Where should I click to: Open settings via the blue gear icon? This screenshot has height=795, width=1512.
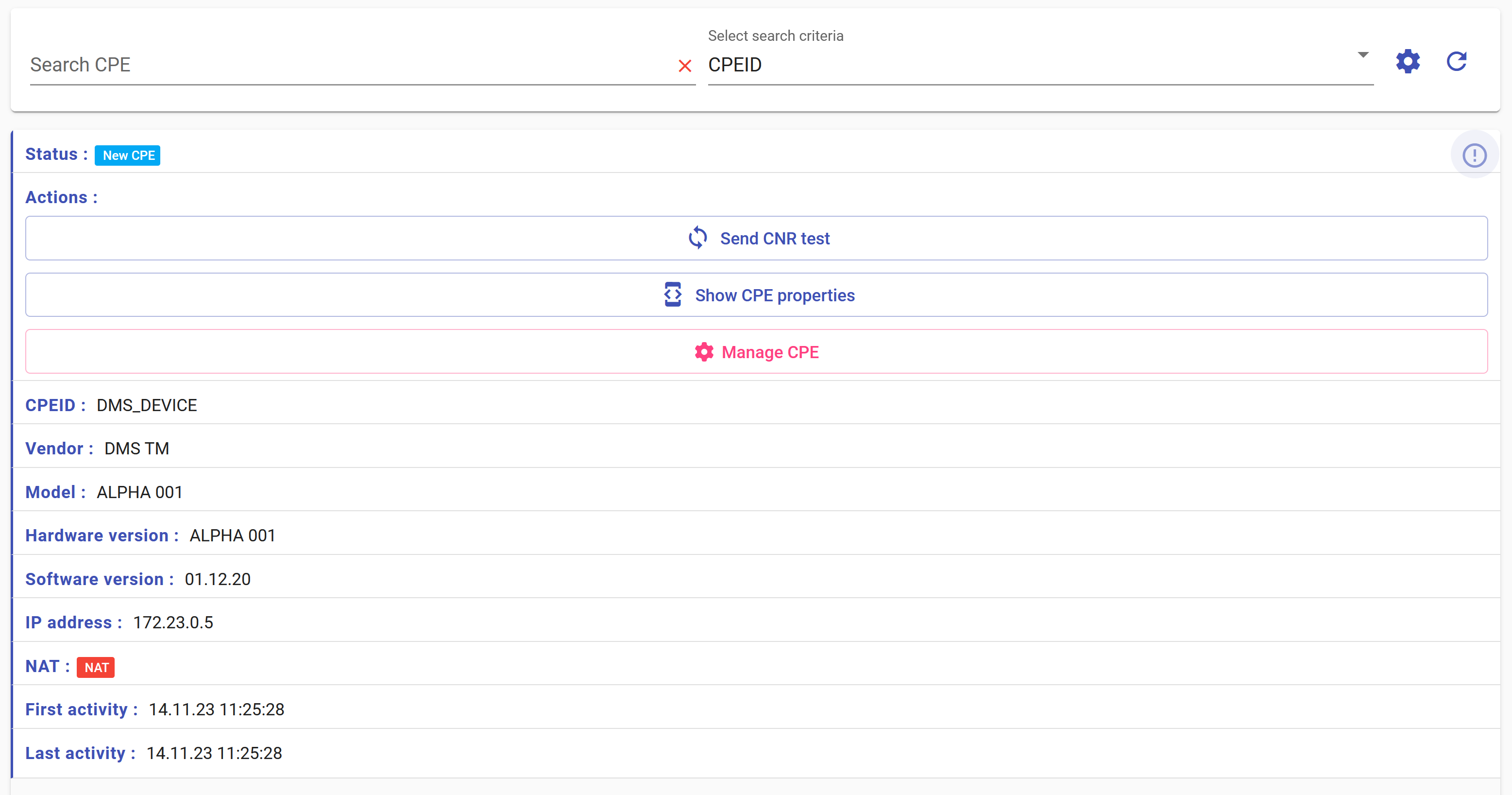(x=1408, y=62)
